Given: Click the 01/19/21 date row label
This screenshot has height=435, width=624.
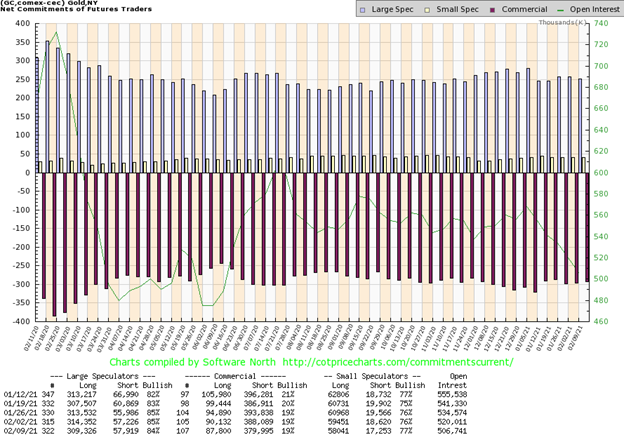Looking at the screenshot, I should (x=20, y=404).
